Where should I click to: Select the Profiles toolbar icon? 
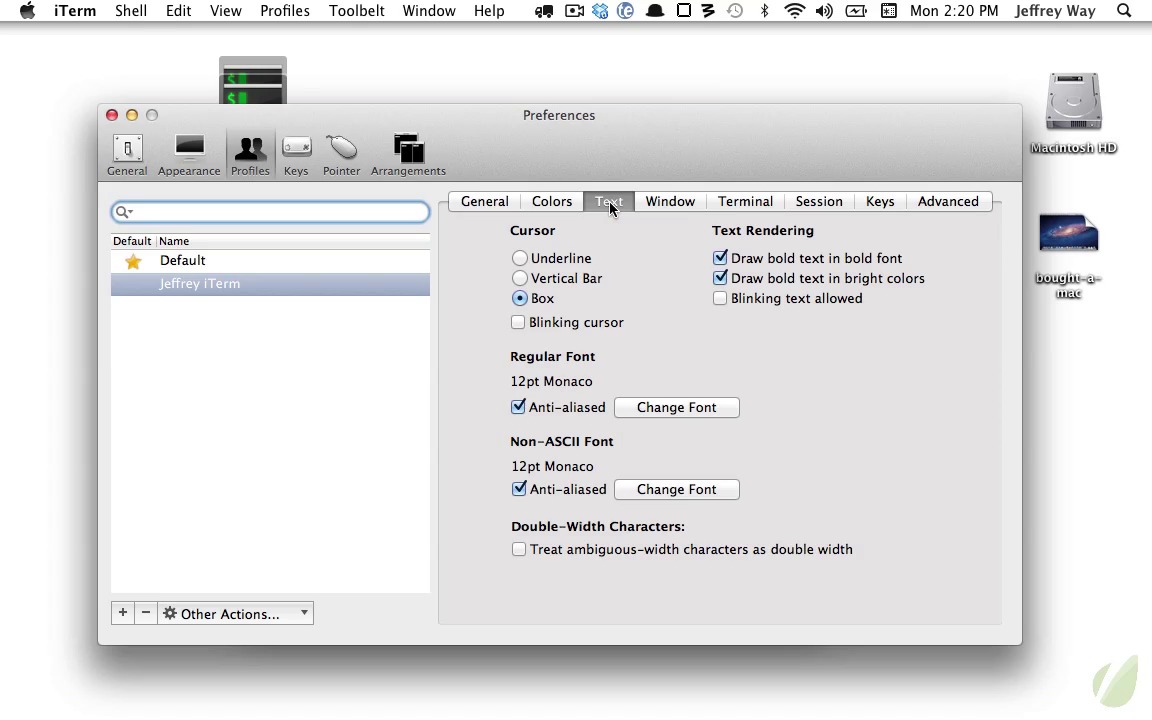(250, 155)
